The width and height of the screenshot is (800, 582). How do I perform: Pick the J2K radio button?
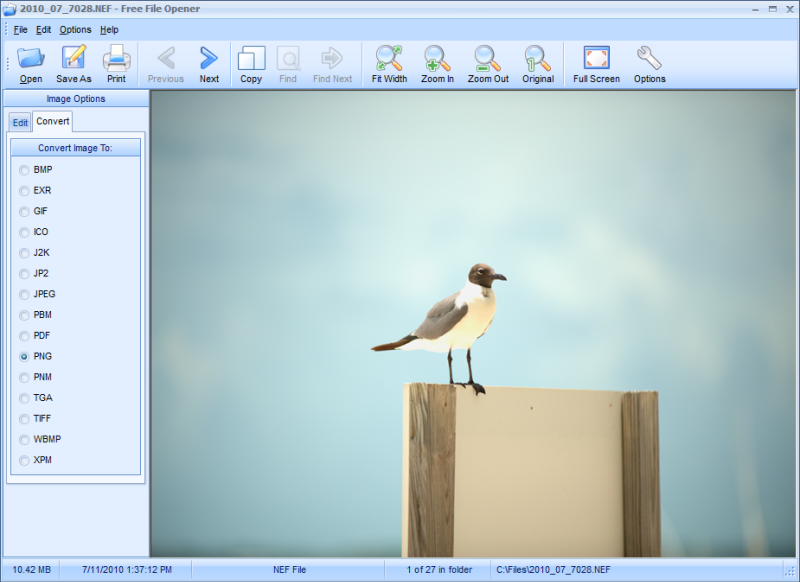(24, 253)
